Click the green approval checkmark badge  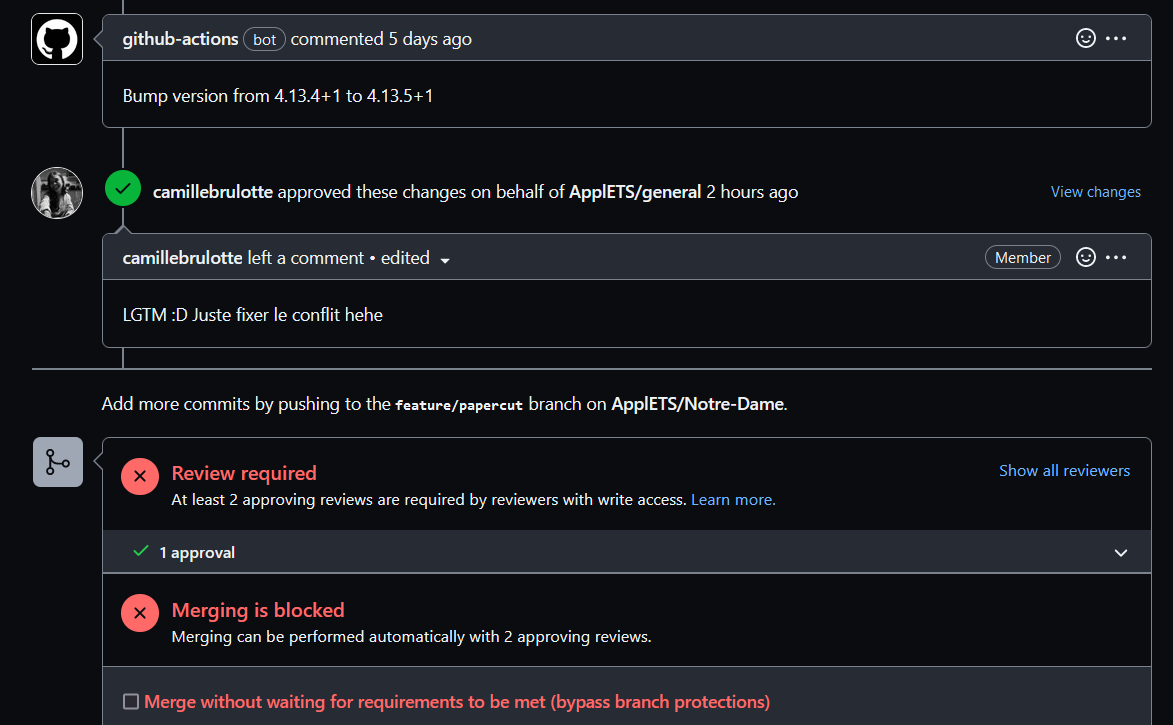pyautogui.click(x=122, y=187)
